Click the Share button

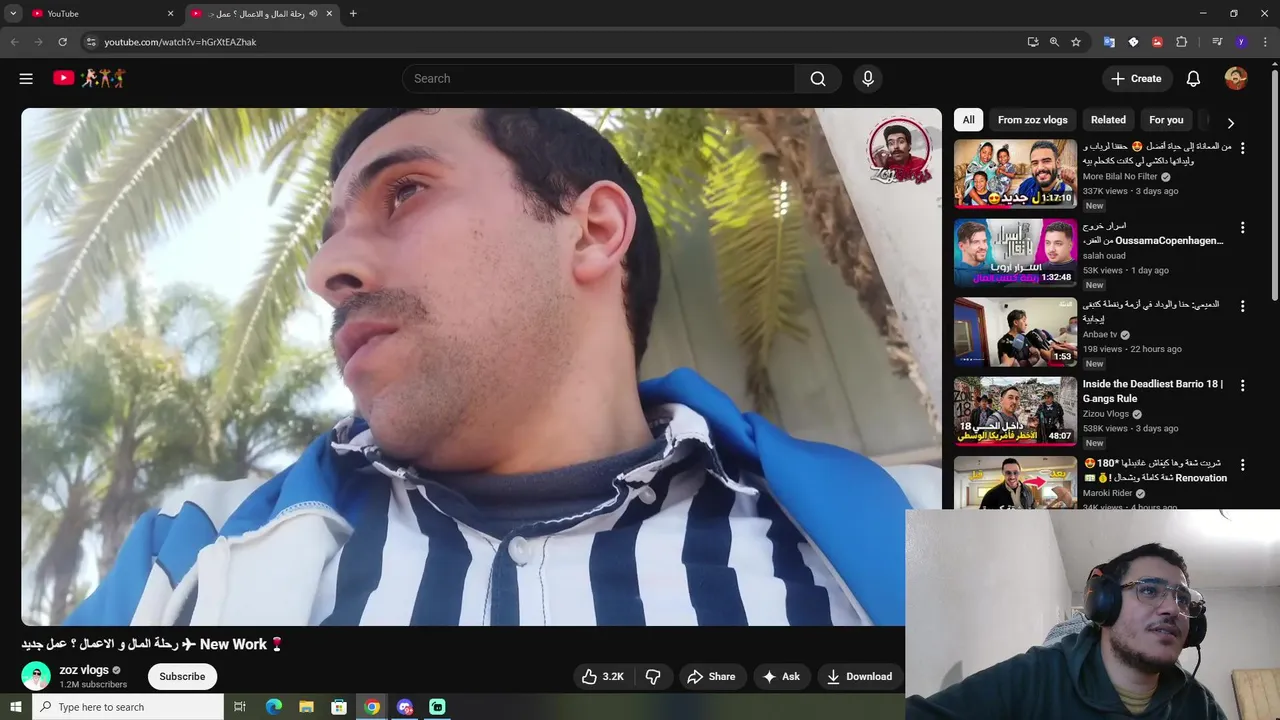coord(711,677)
